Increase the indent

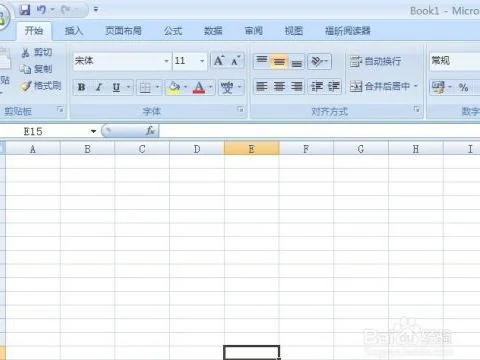click(x=333, y=87)
